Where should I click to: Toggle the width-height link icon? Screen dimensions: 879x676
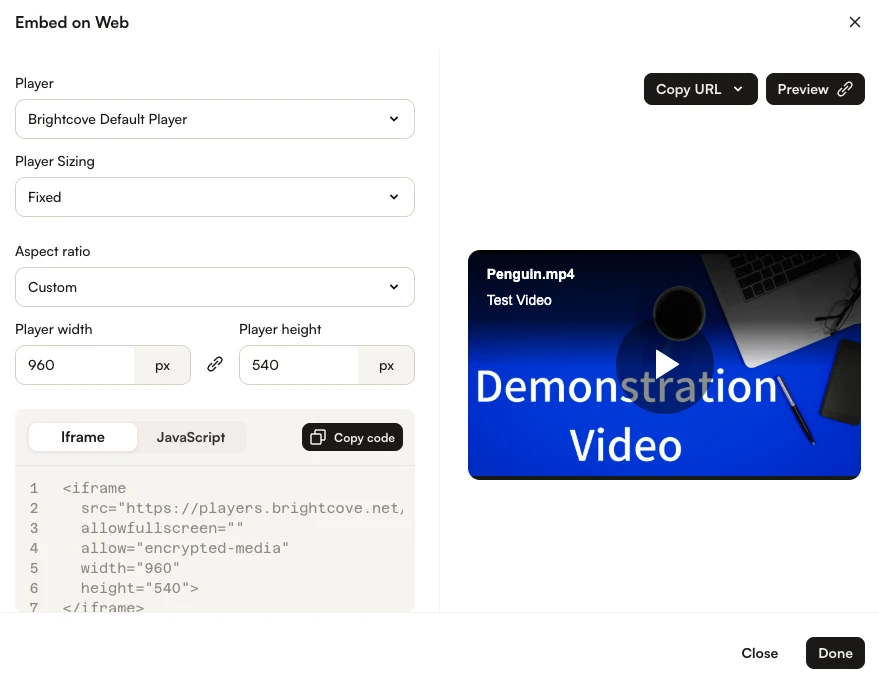click(215, 364)
